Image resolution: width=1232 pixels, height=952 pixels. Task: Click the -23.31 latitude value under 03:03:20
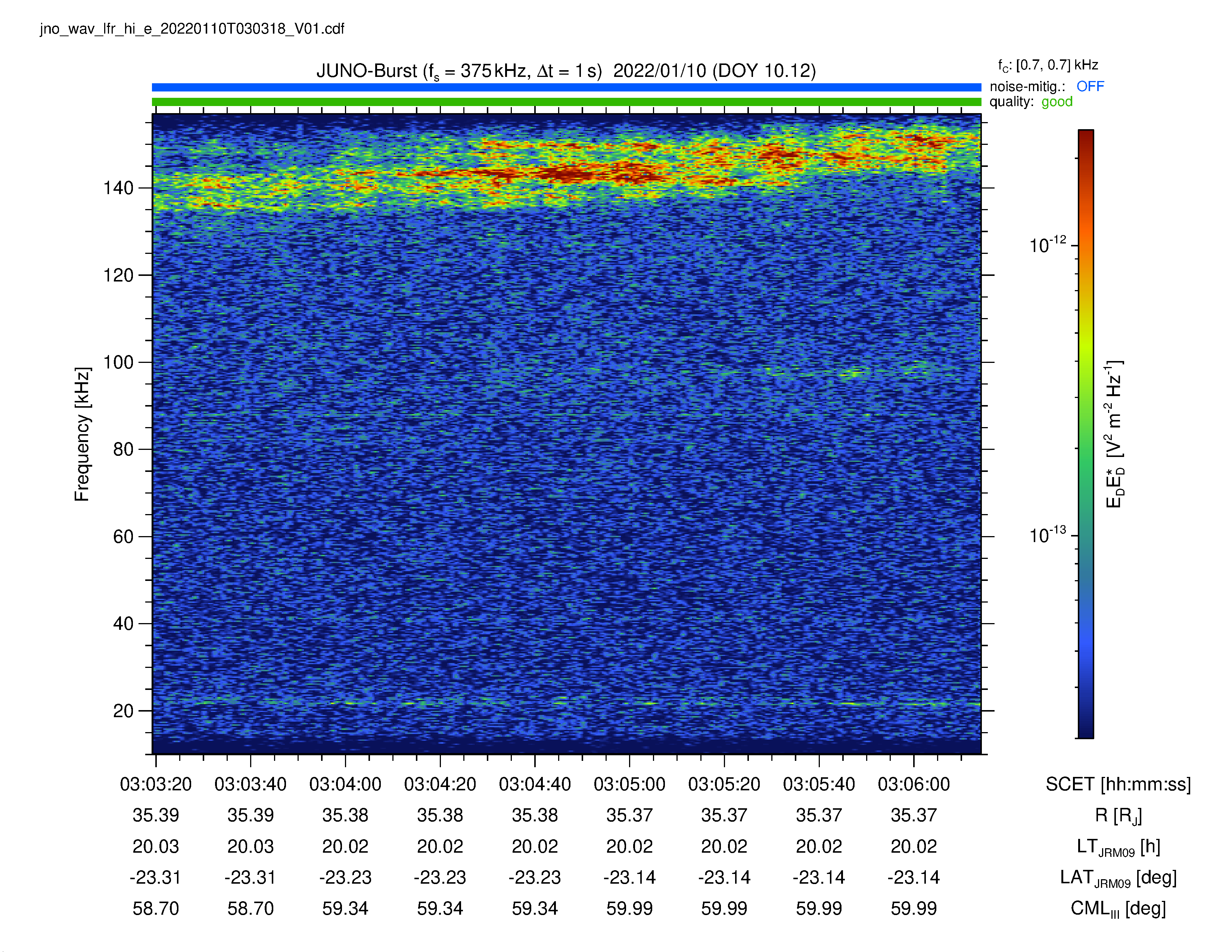pos(156,878)
